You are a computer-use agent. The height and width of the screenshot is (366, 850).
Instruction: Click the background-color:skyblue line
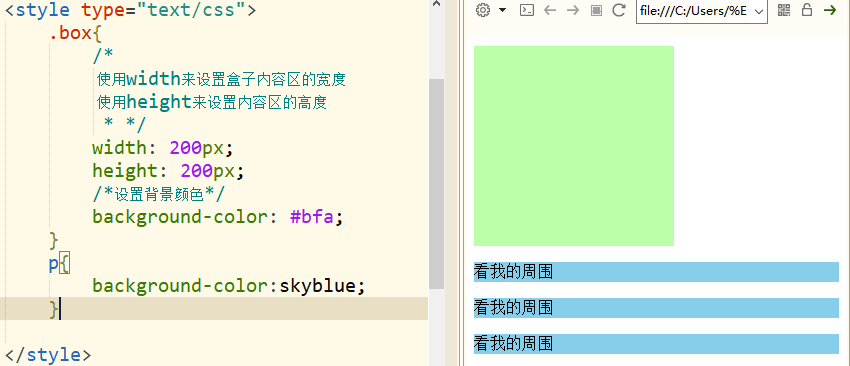(229, 286)
